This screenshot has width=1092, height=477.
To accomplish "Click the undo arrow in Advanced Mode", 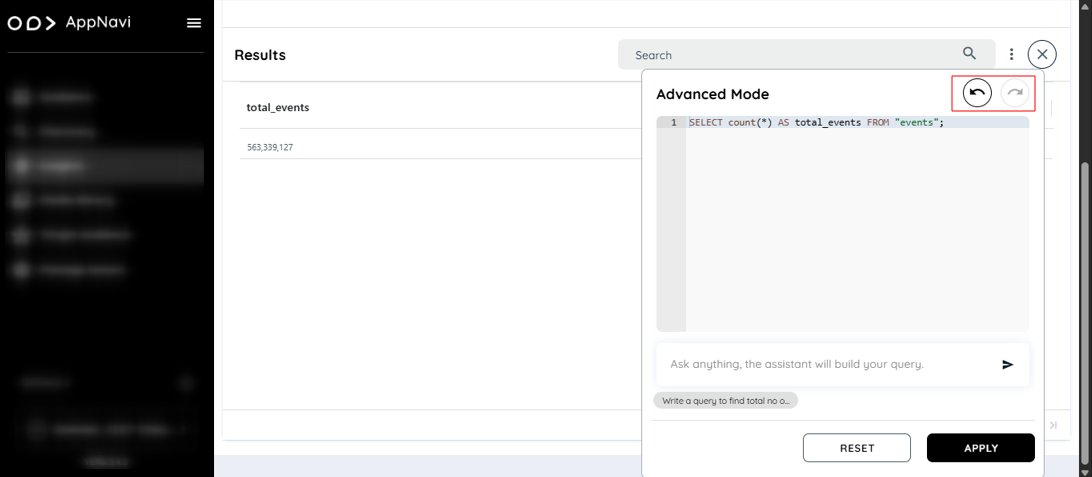I will point(977,93).
